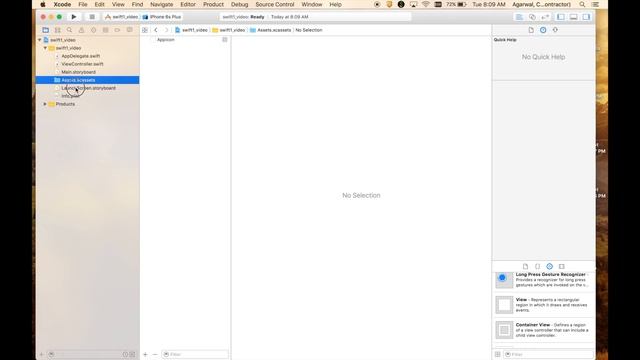The height and width of the screenshot is (360, 640).
Task: Select Assets.xcassets in navigator
Action: click(87, 80)
